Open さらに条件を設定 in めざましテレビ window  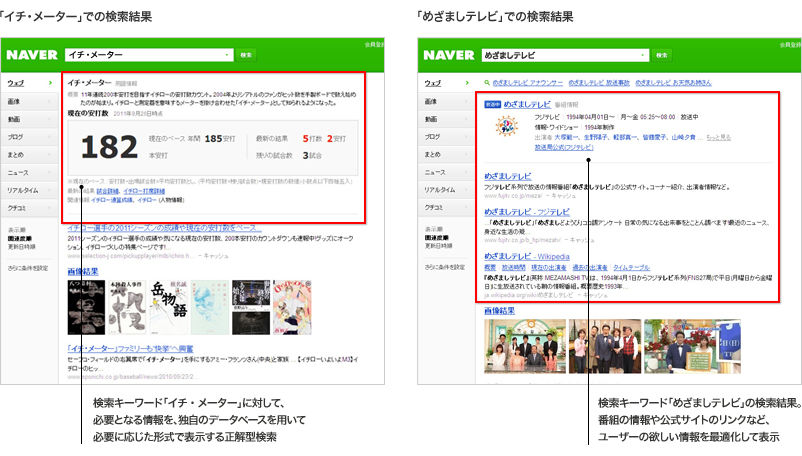tap(444, 267)
